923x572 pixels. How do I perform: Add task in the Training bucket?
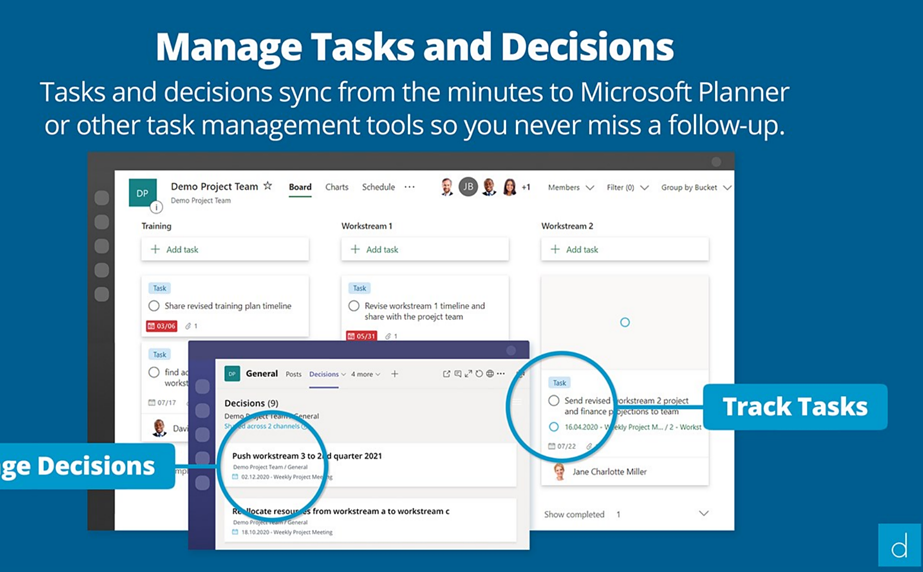click(x=225, y=250)
